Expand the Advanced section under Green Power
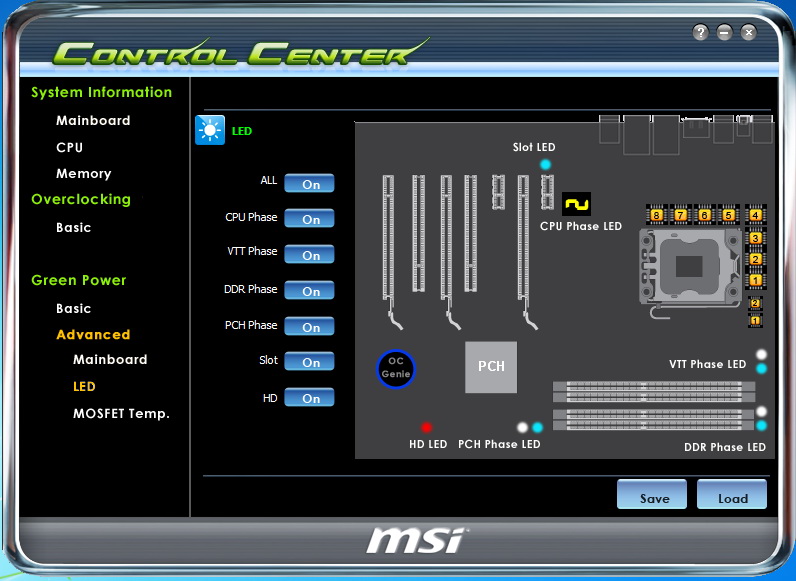 pyautogui.click(x=93, y=335)
